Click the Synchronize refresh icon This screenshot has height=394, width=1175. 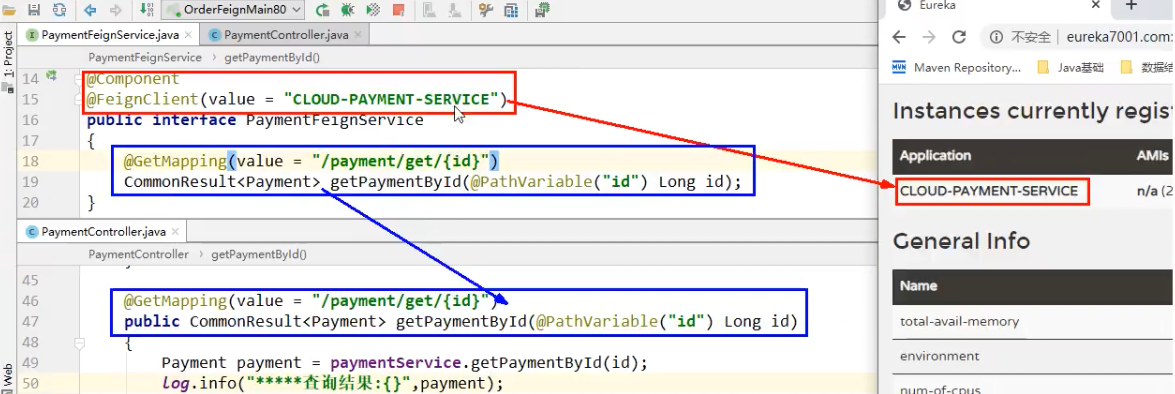[58, 10]
